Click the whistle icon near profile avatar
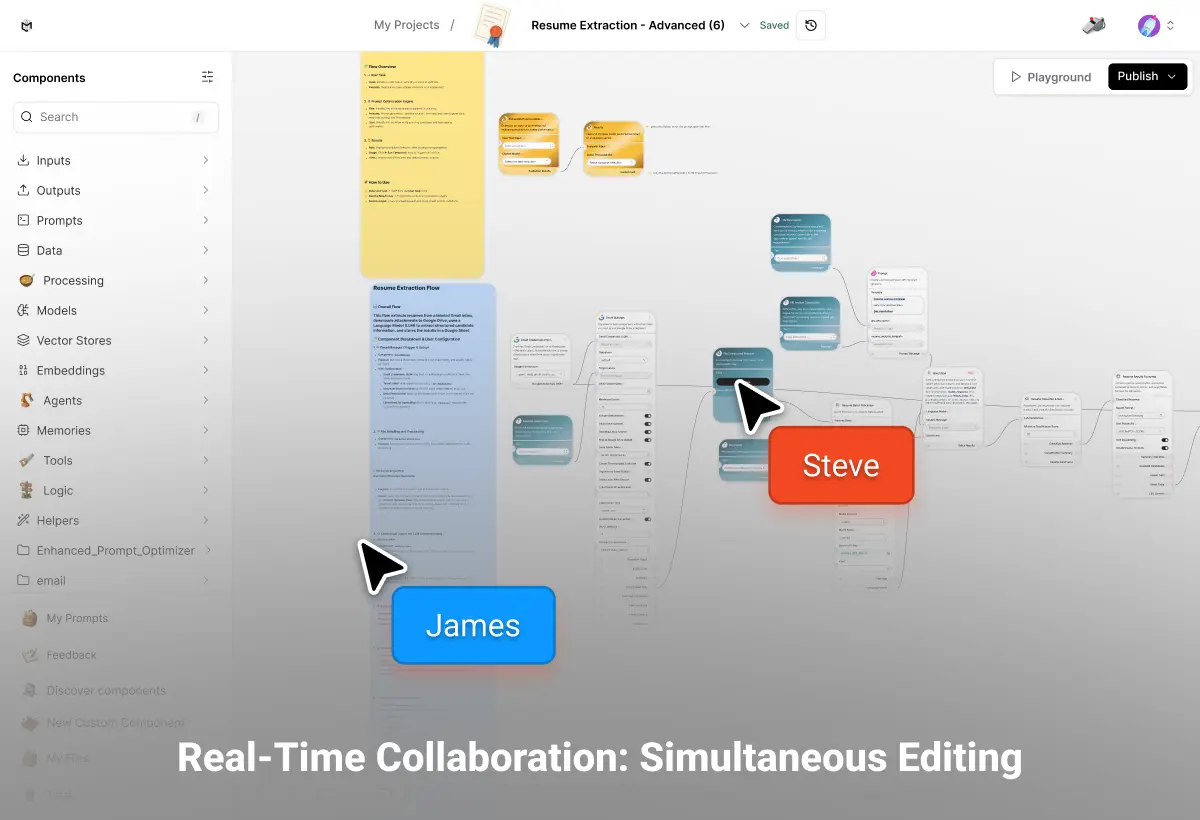Image resolution: width=1200 pixels, height=820 pixels. pos(1092,27)
